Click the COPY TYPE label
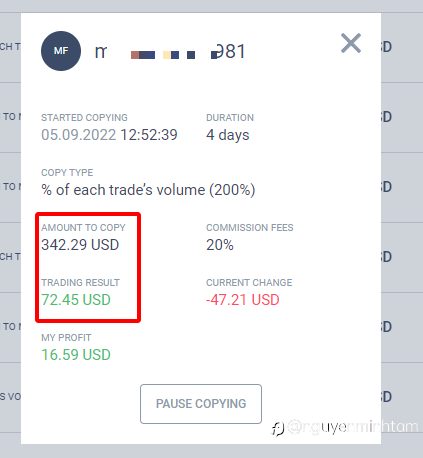This screenshot has width=423, height=458. click(x=67, y=173)
